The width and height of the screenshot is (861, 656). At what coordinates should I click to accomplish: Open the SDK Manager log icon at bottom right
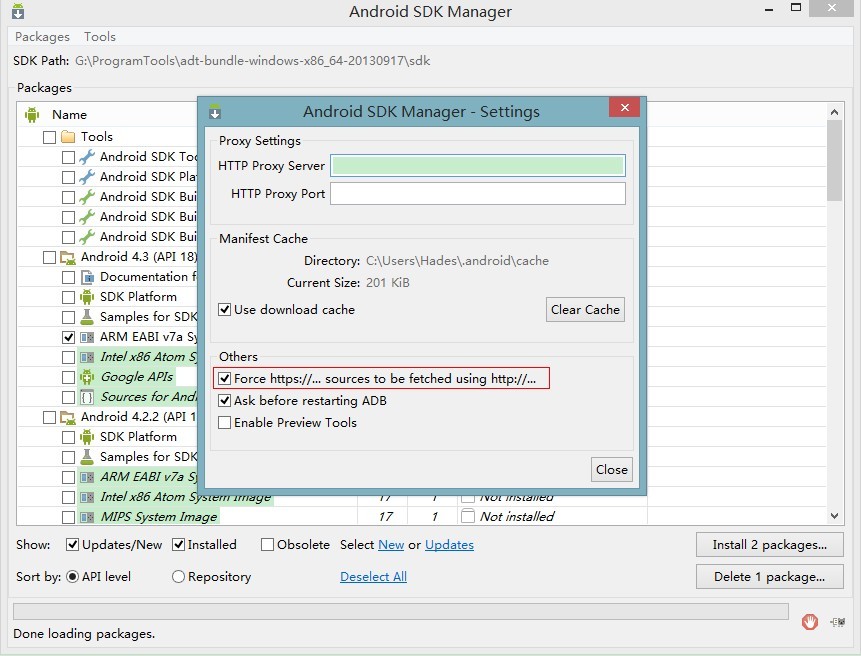pyautogui.click(x=837, y=622)
